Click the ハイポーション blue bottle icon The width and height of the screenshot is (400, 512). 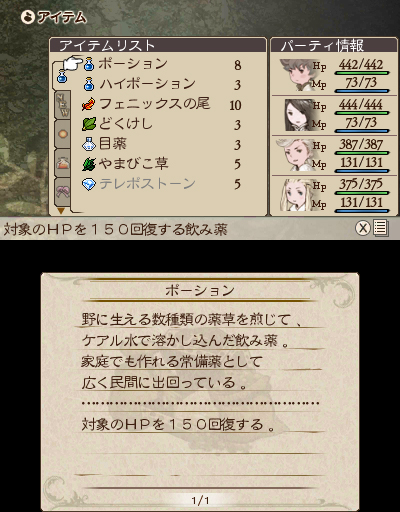tap(89, 84)
